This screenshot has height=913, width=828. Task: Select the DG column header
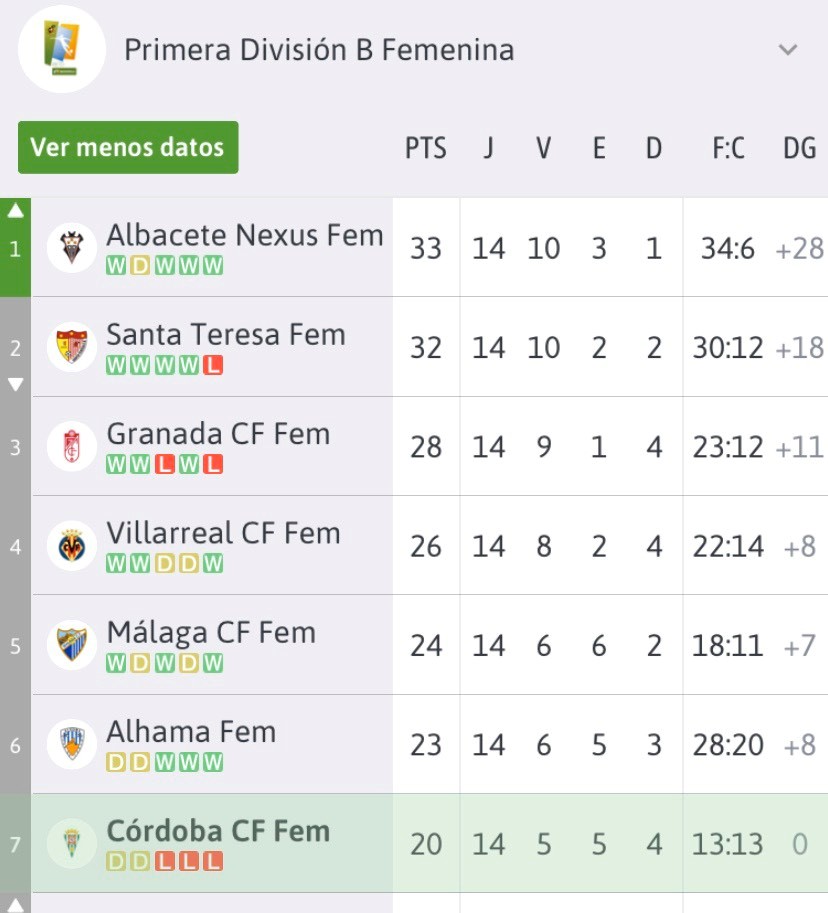tap(799, 148)
